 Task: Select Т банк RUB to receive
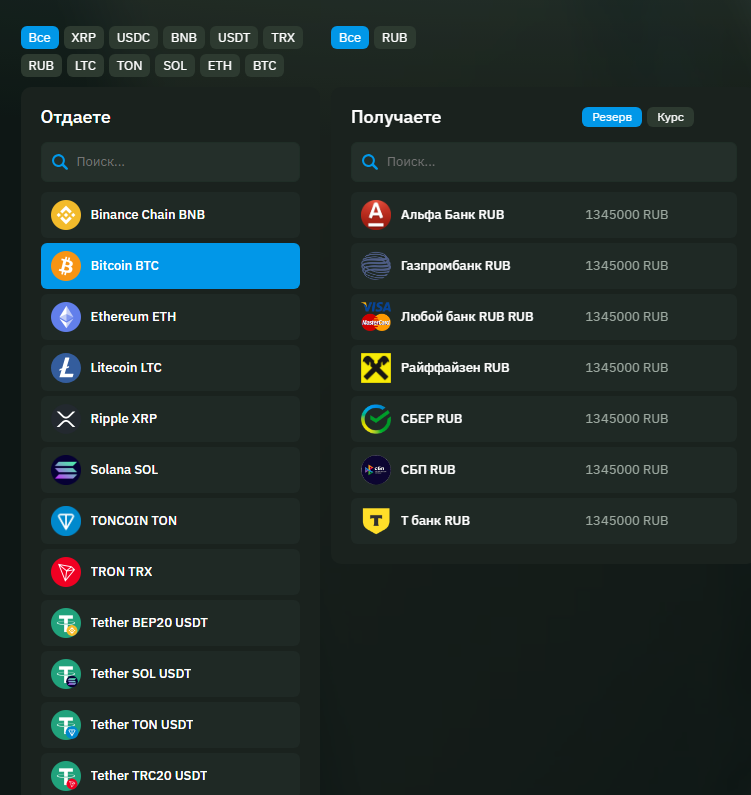(x=544, y=521)
